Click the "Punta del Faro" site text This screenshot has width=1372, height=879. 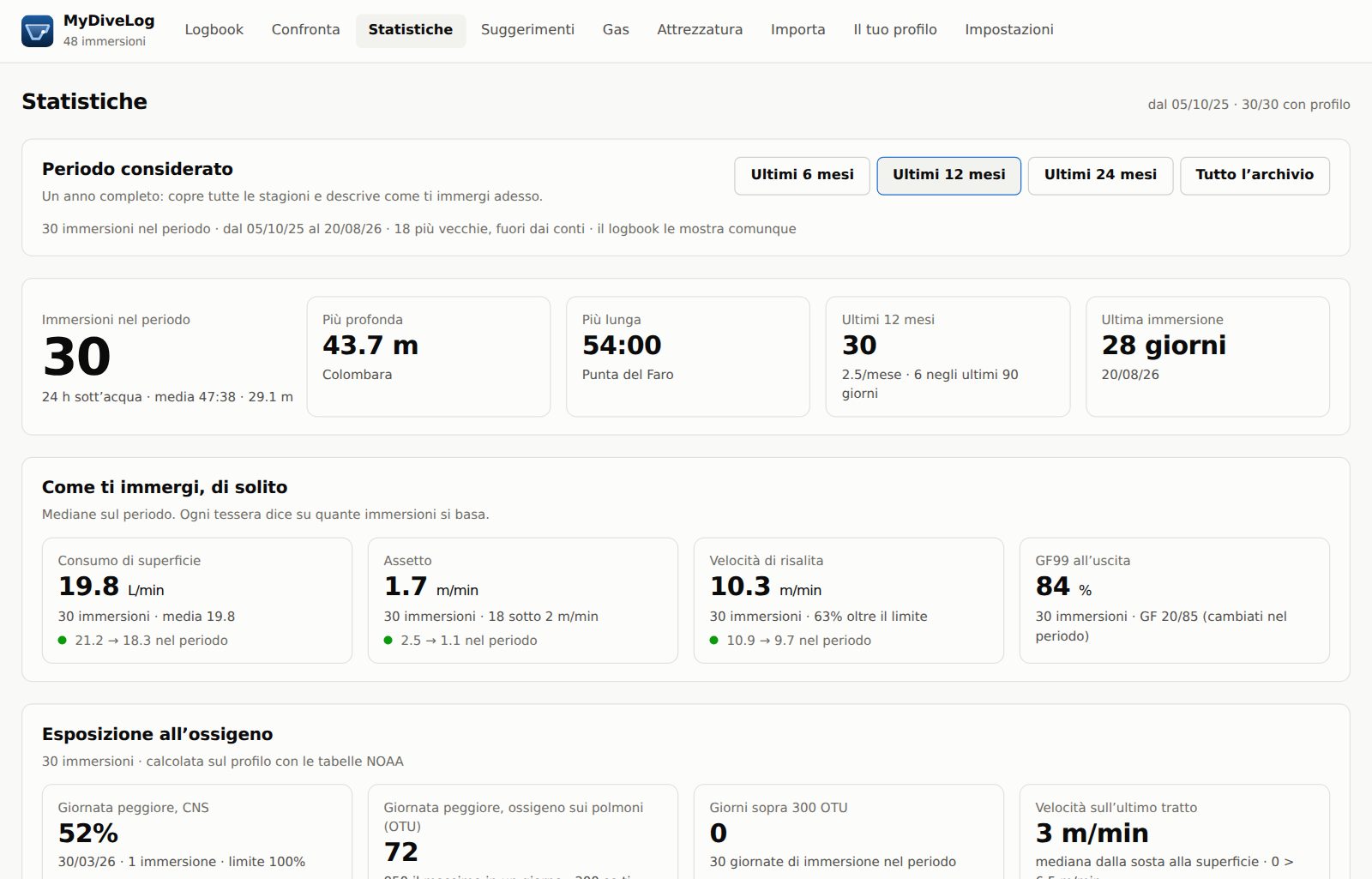pyautogui.click(x=628, y=375)
